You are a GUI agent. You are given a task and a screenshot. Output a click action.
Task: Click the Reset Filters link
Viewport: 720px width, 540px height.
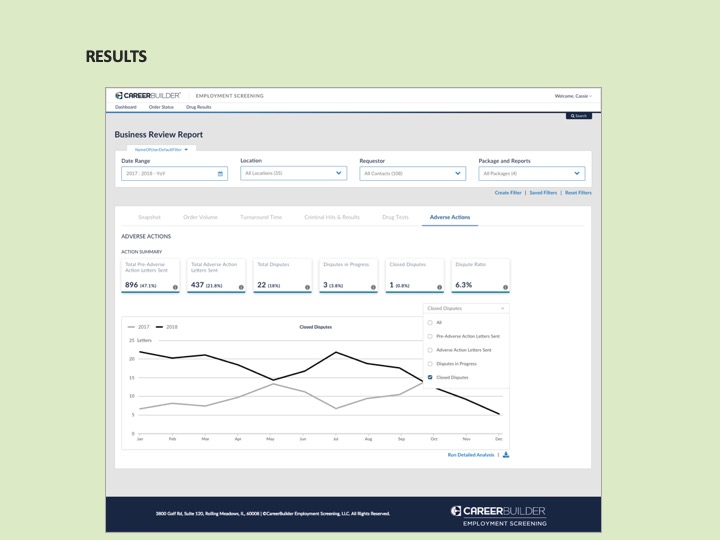coord(578,193)
